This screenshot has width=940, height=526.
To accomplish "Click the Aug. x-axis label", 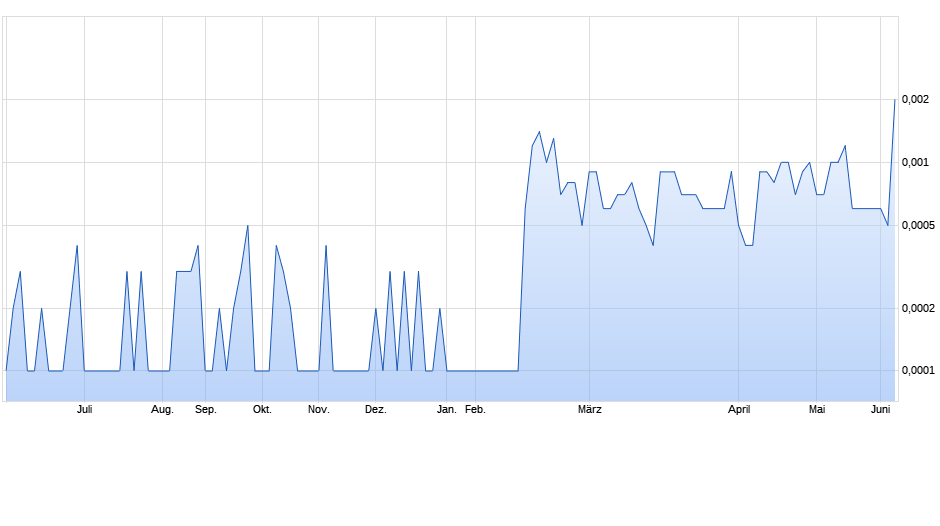I will point(162,410).
